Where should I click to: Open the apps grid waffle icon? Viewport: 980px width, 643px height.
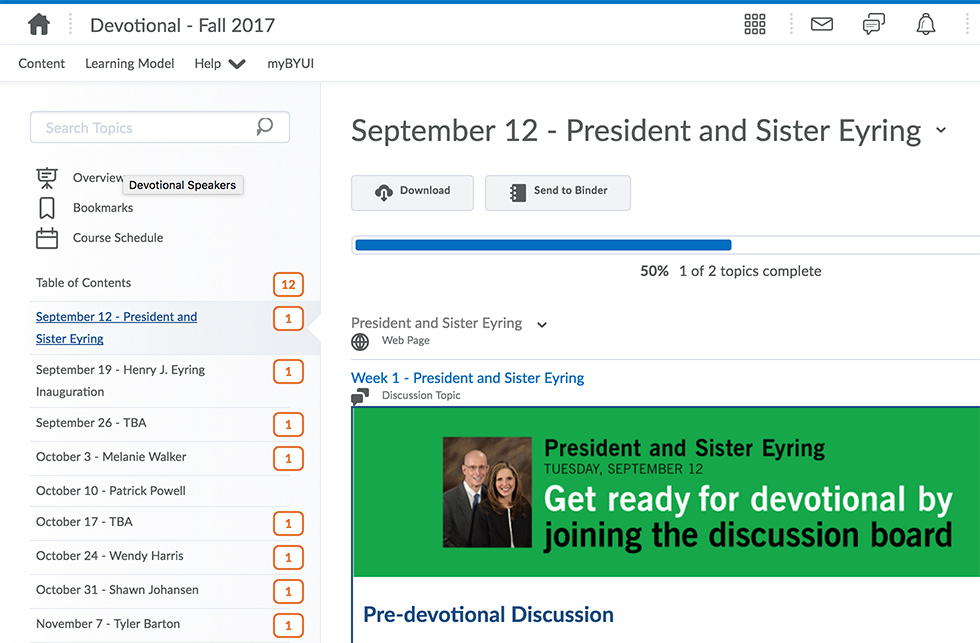pos(754,23)
